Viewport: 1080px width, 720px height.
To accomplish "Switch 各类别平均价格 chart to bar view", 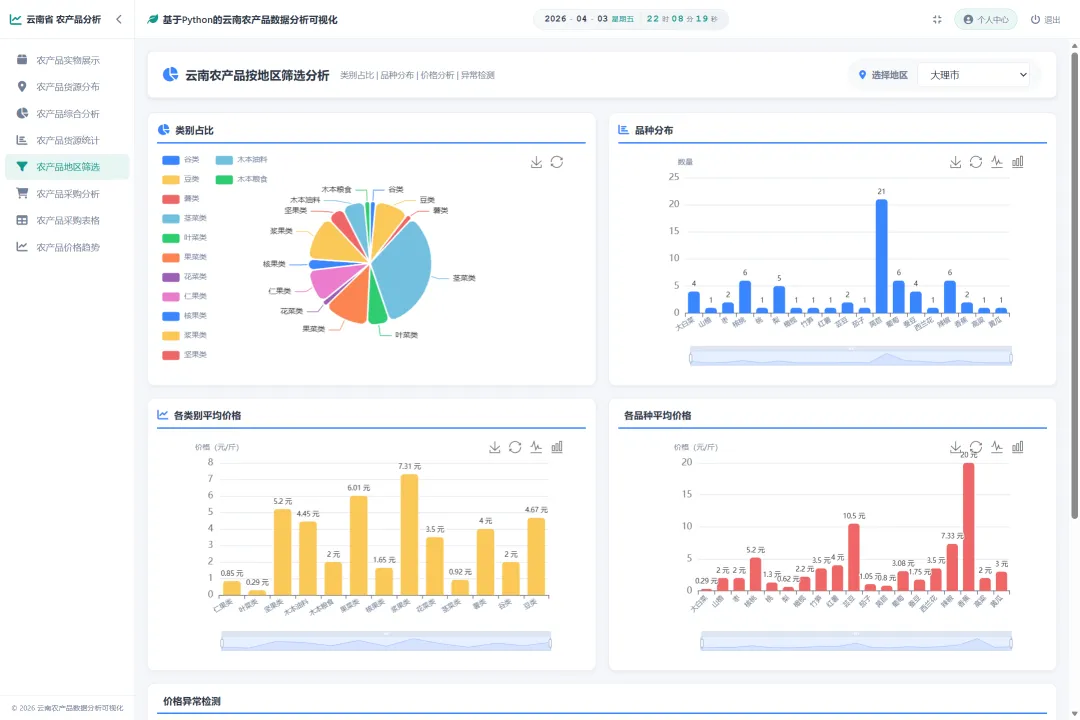I will tap(557, 447).
